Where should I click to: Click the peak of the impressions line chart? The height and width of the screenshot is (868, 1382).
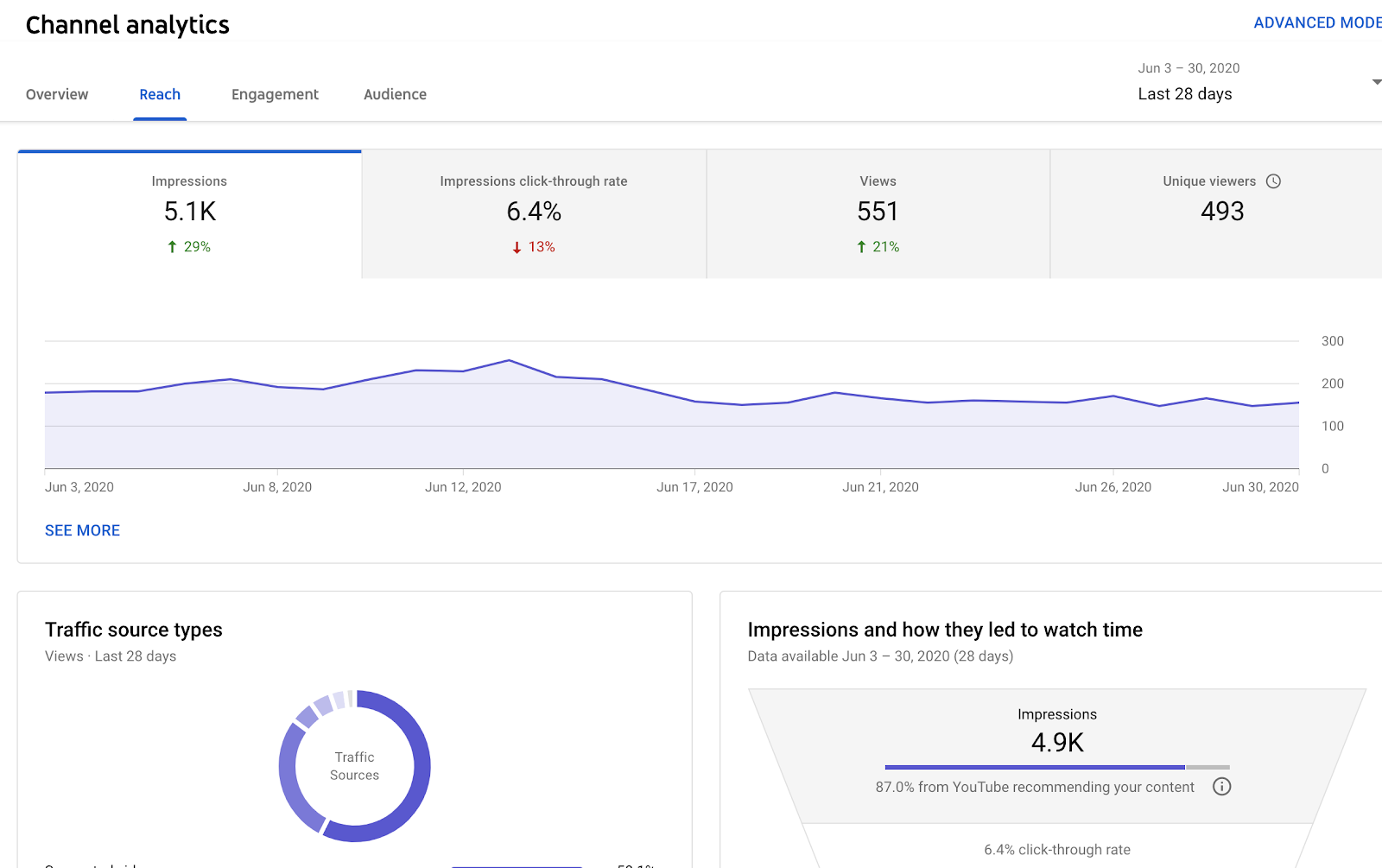coord(510,360)
